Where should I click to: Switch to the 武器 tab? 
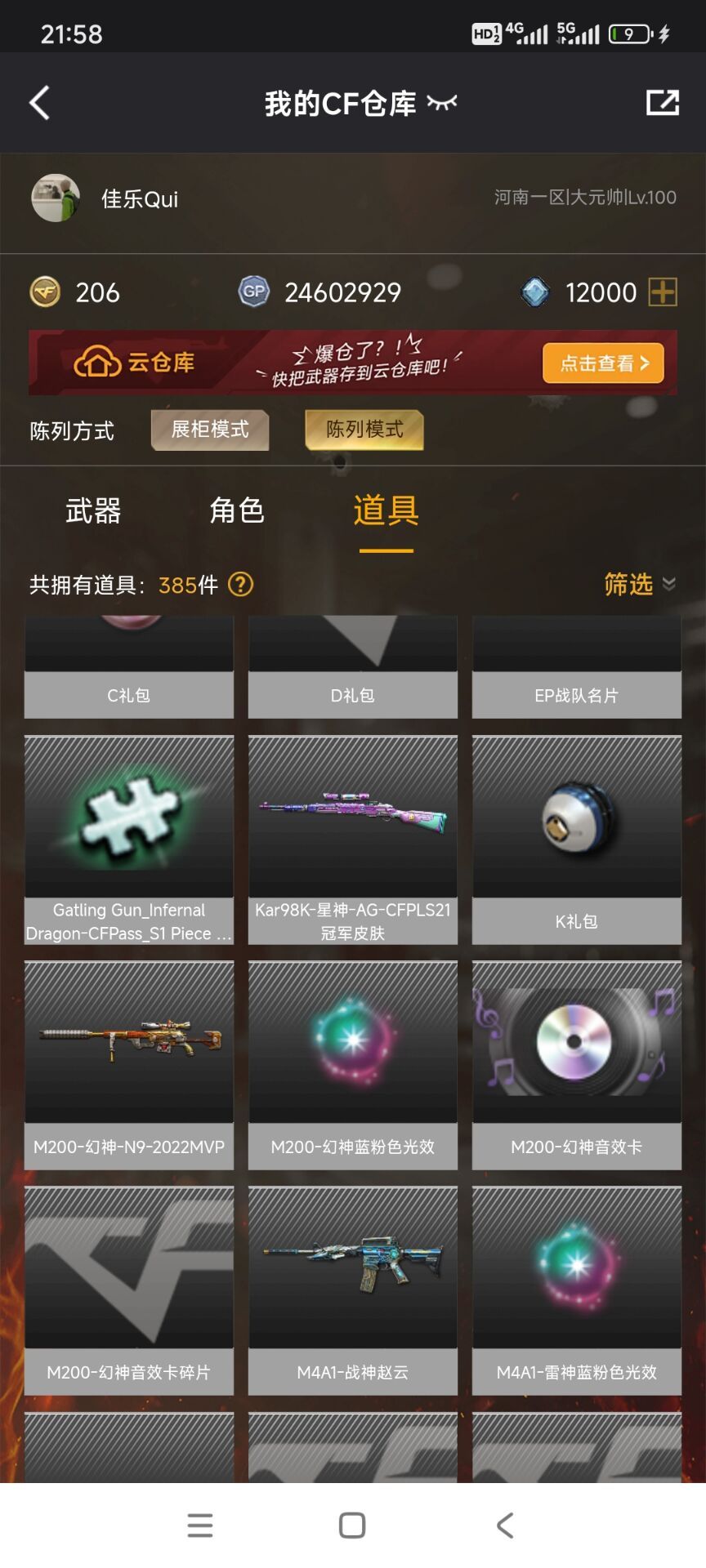[x=93, y=511]
